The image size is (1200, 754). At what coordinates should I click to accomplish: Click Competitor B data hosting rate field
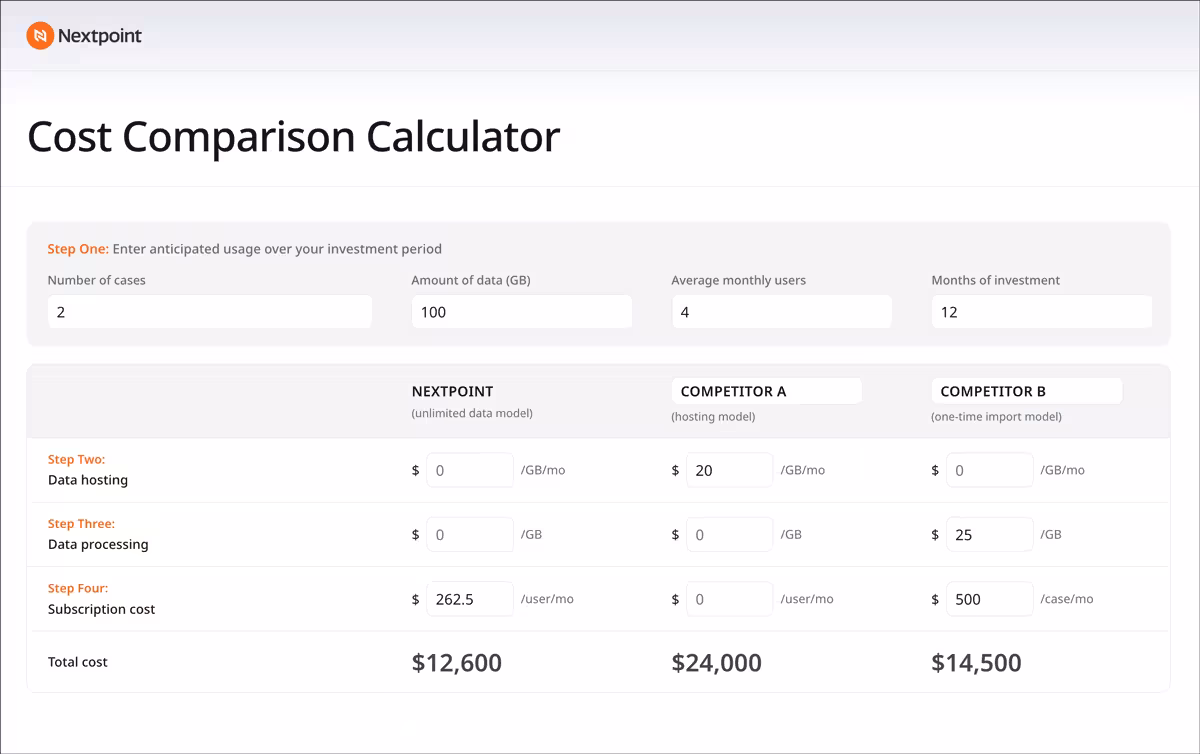tap(990, 470)
